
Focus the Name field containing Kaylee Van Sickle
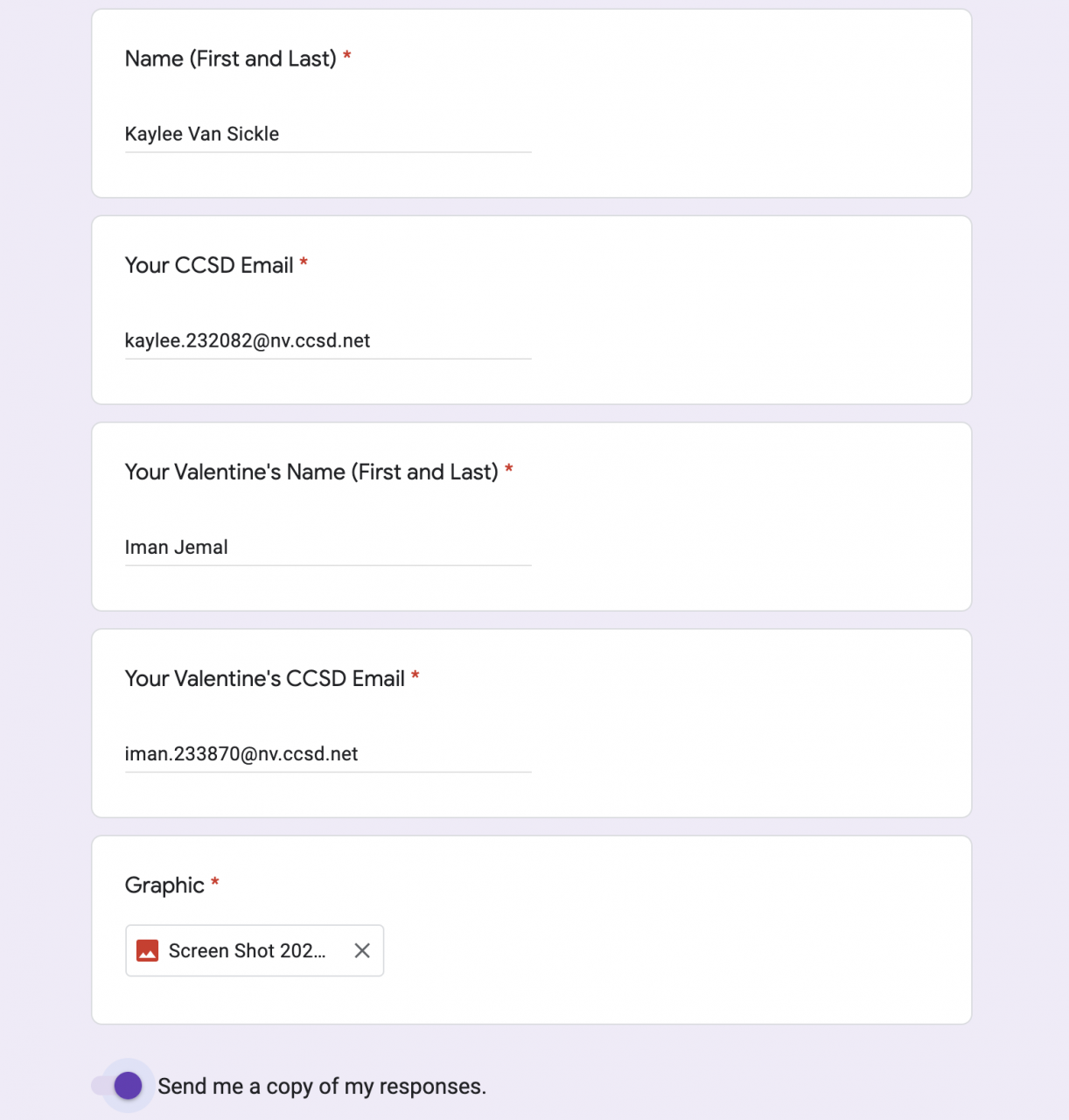pyautogui.click(x=328, y=134)
